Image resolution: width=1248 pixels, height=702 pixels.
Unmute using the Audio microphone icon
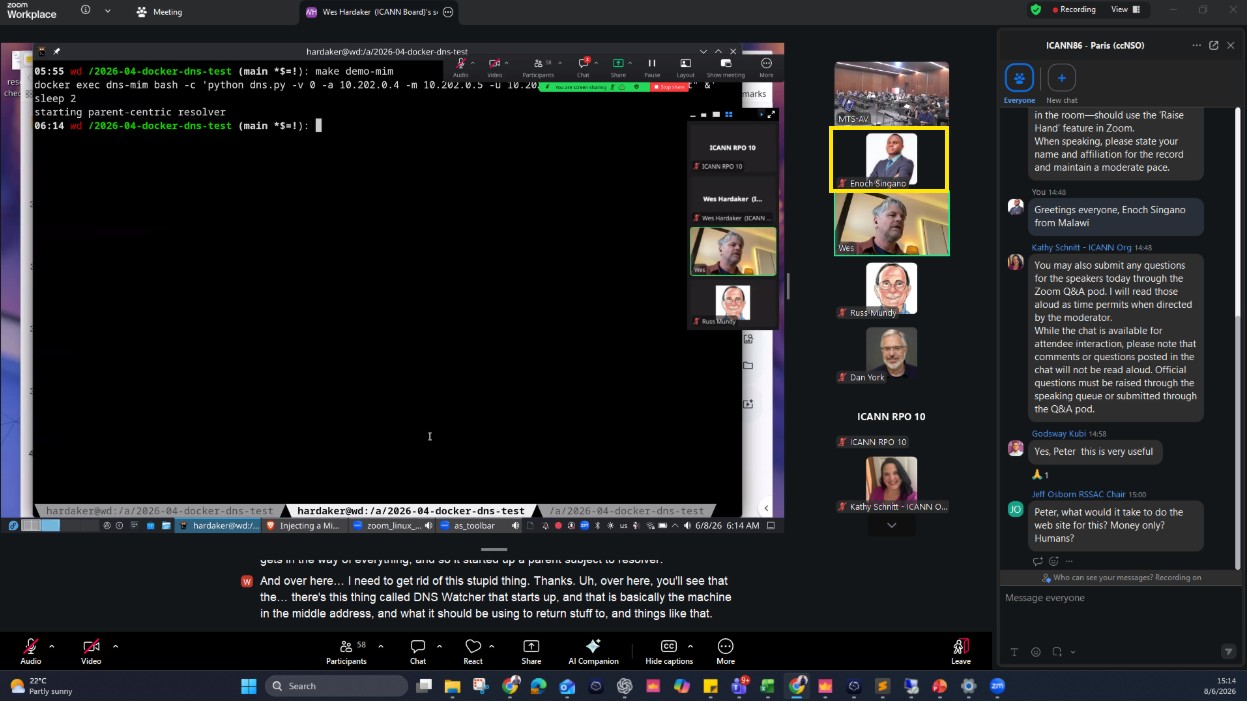tap(31, 647)
